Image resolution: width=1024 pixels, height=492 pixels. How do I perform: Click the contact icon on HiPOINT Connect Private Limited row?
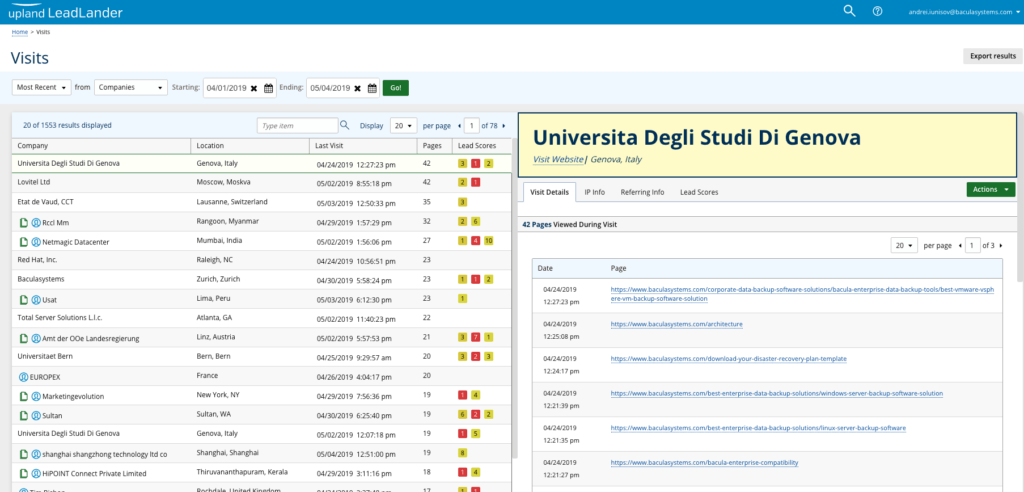[36, 473]
